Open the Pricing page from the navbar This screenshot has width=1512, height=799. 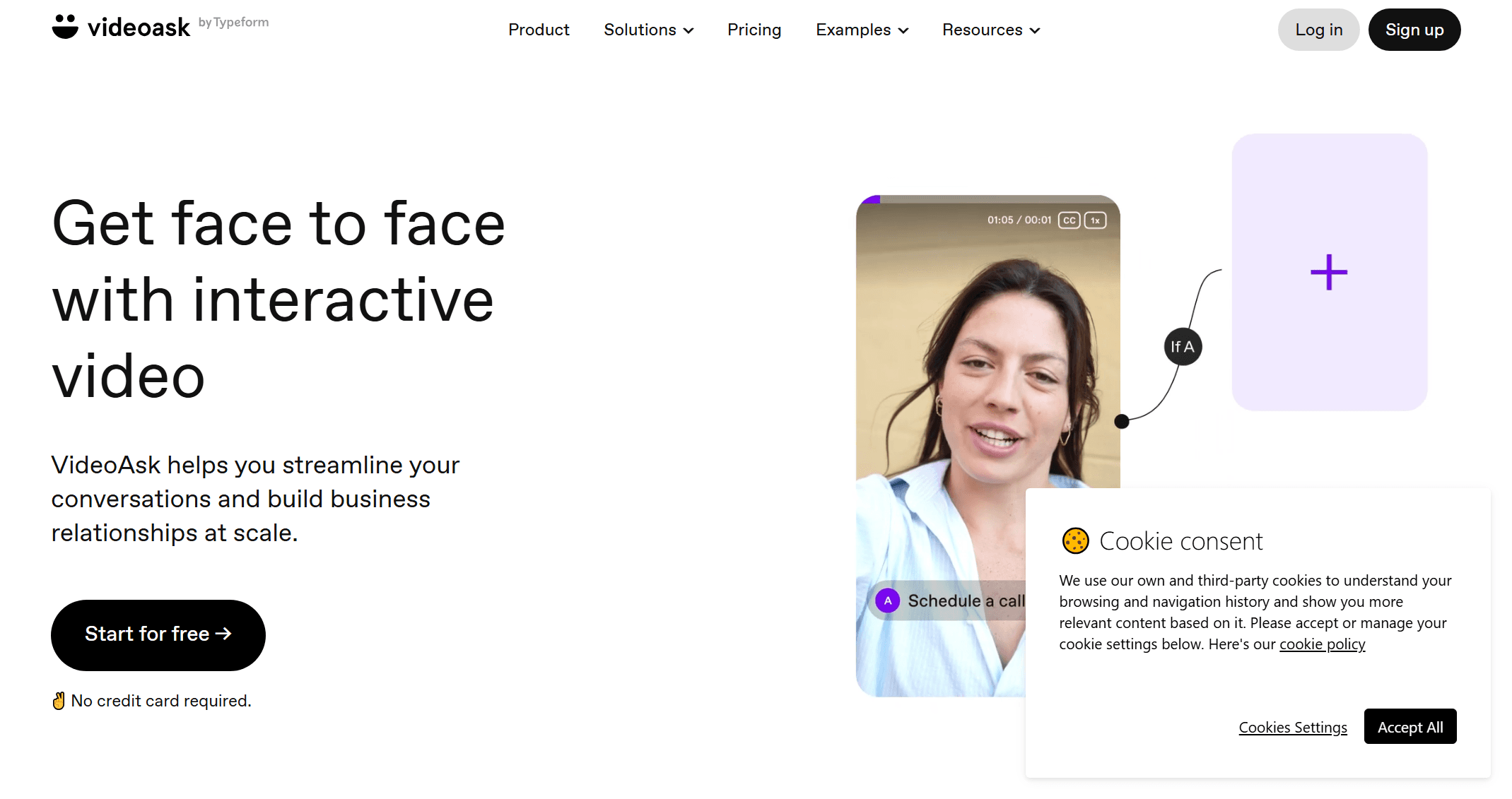pyautogui.click(x=754, y=30)
